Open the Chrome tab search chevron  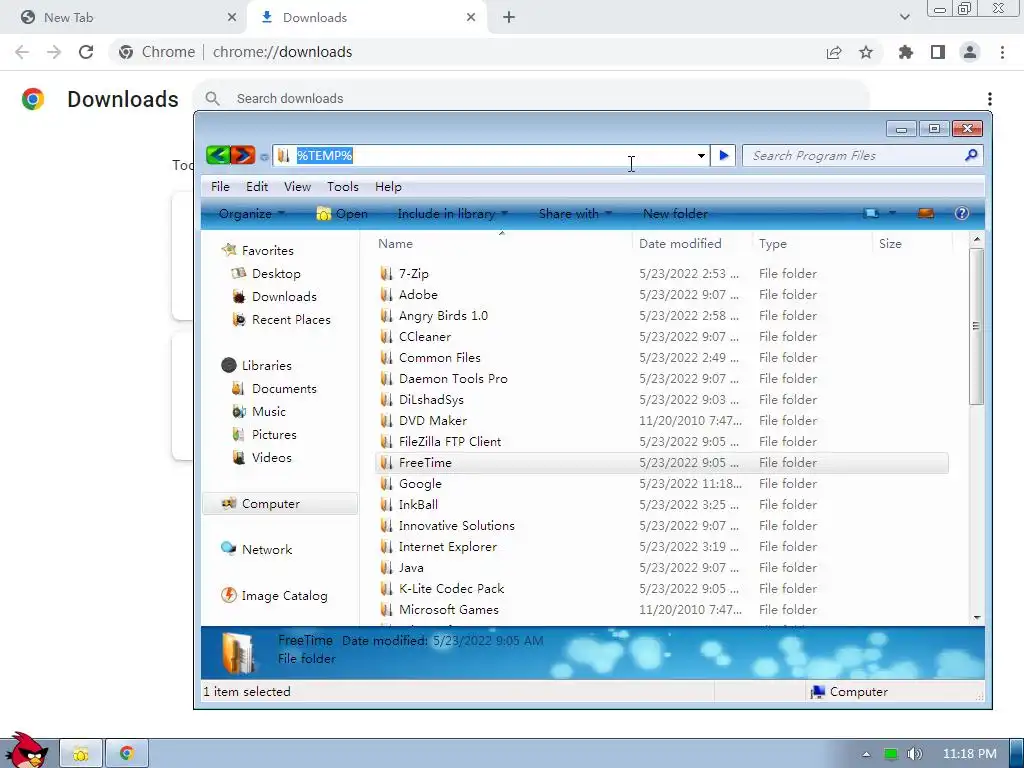pyautogui.click(x=904, y=17)
